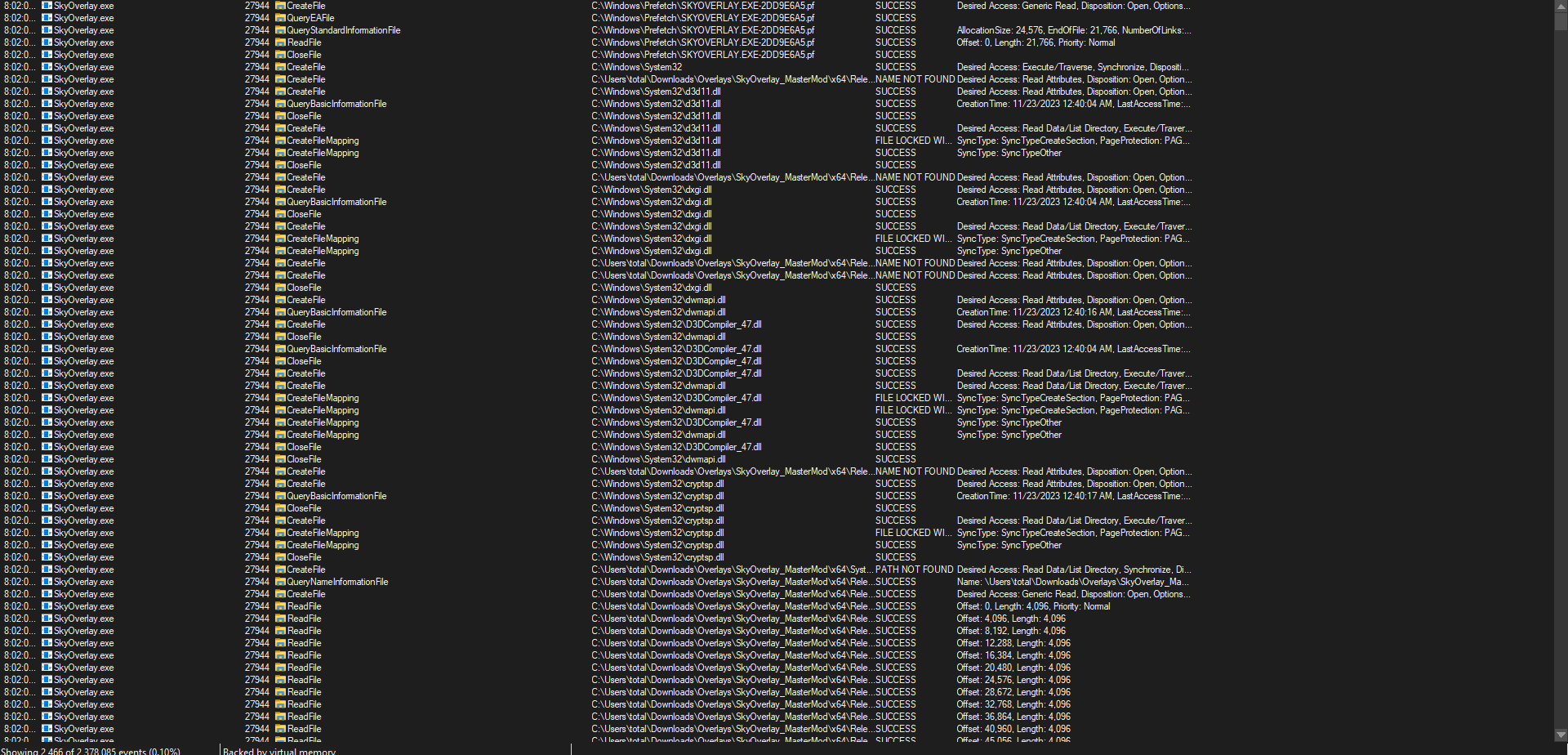Select the event with EndOfFile 21,766 detail
1568x755 pixels.
[x=1073, y=30]
